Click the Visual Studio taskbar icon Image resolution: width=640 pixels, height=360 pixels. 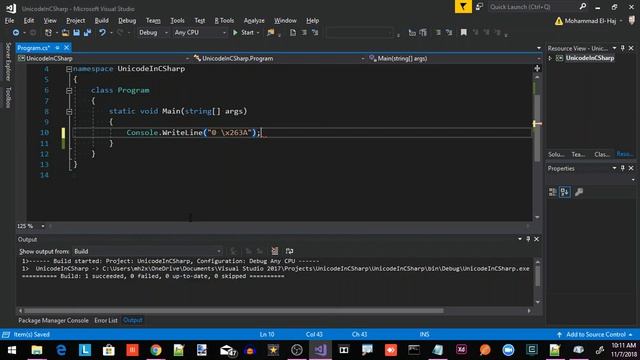[x=320, y=350]
